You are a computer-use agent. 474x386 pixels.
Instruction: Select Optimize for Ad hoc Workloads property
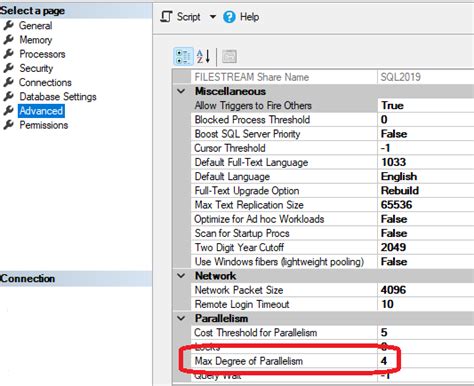(259, 219)
